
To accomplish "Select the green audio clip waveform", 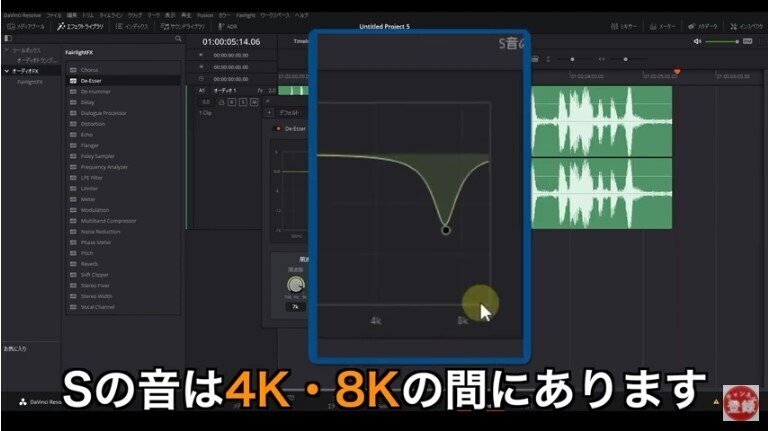I will (601, 157).
